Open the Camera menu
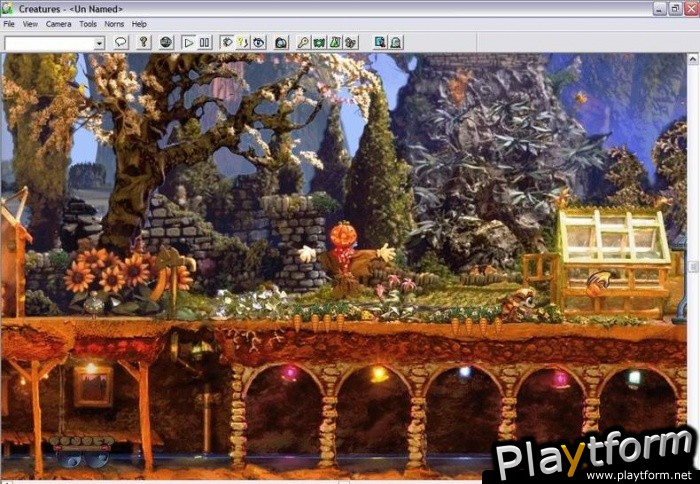700x484 pixels. tap(58, 24)
